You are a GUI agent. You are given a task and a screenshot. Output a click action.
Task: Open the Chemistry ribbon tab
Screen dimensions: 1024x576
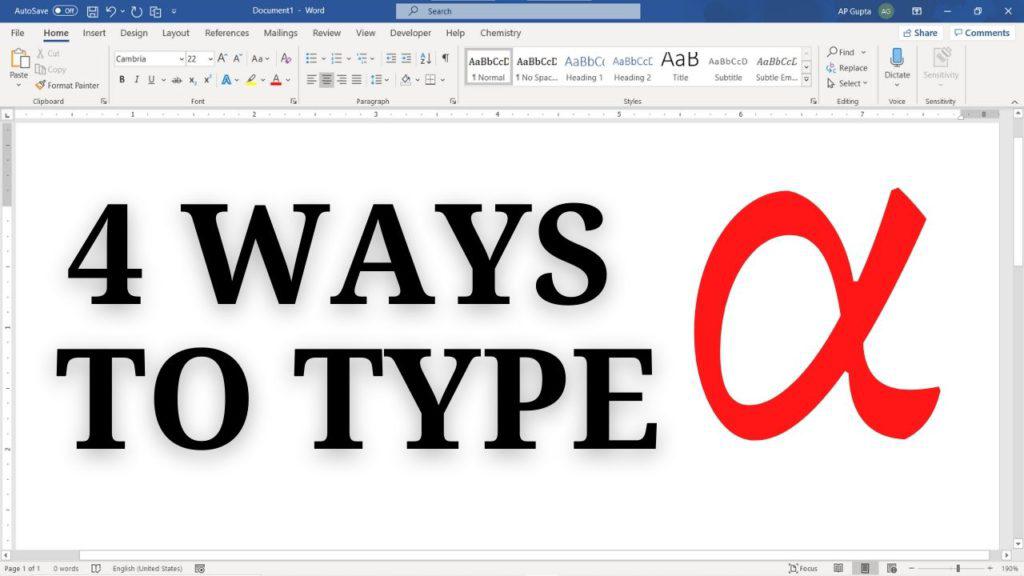[x=500, y=32]
